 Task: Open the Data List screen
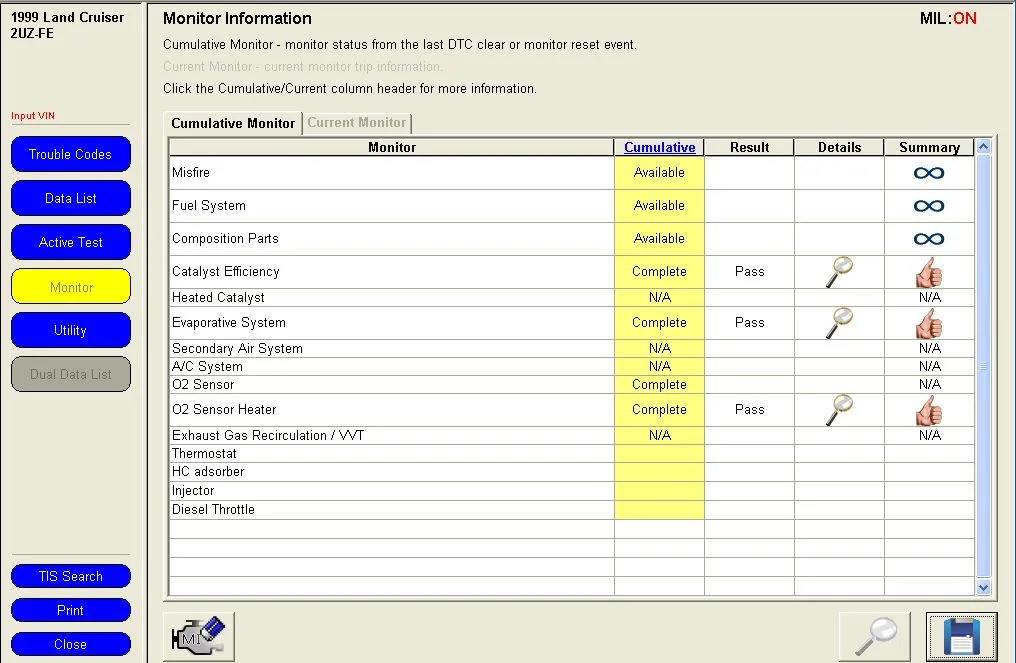click(x=71, y=198)
